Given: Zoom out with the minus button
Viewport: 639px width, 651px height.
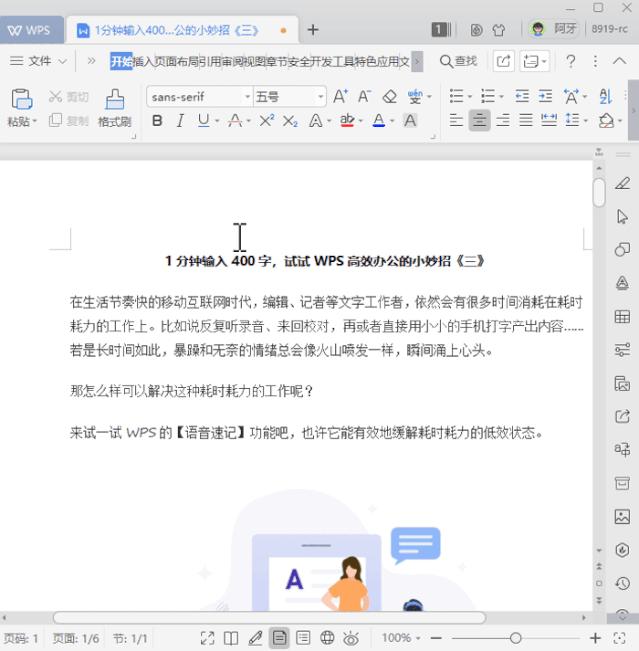Looking at the screenshot, I should point(436,638).
